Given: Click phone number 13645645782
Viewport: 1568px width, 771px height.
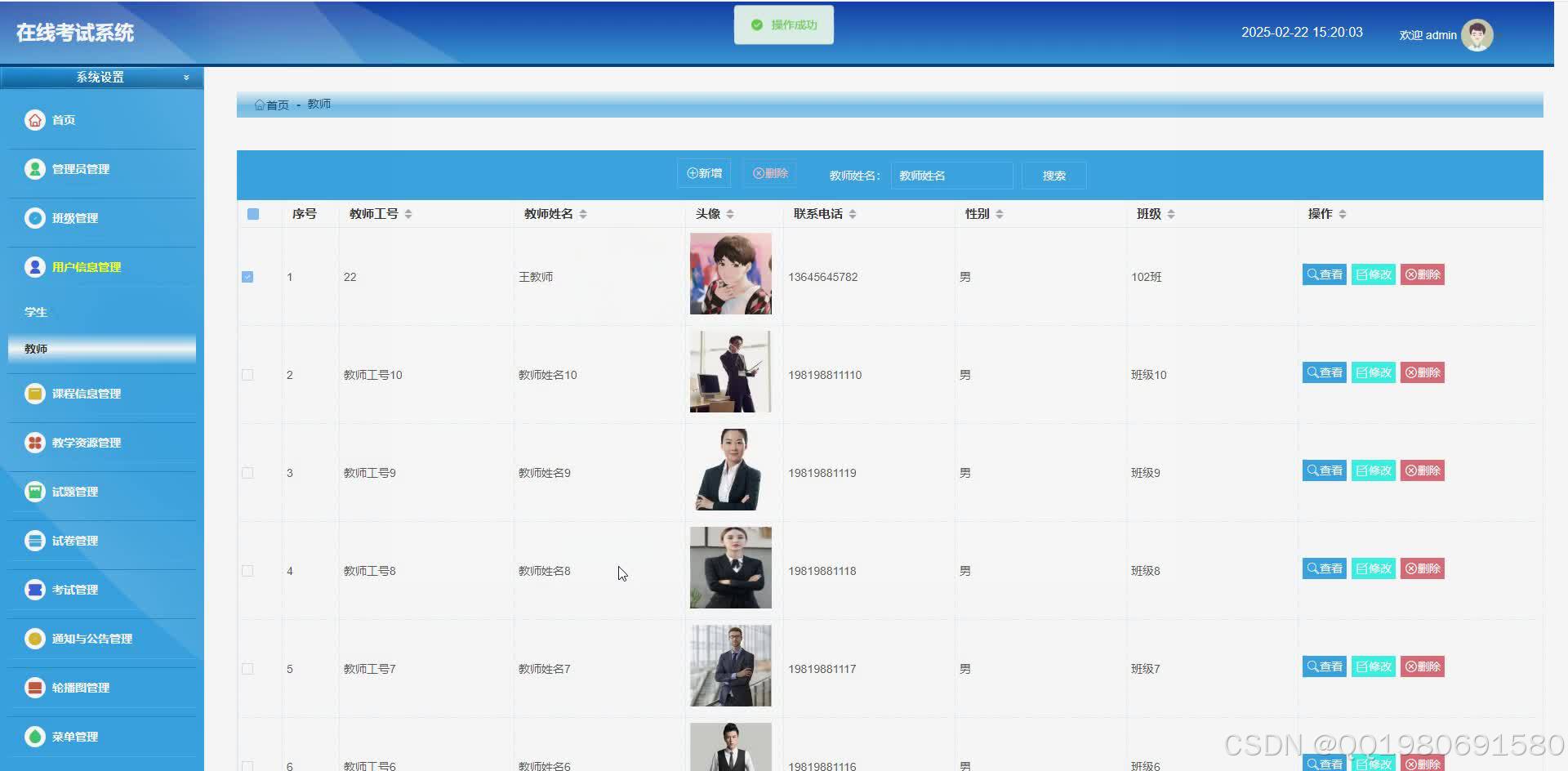Looking at the screenshot, I should tap(823, 277).
